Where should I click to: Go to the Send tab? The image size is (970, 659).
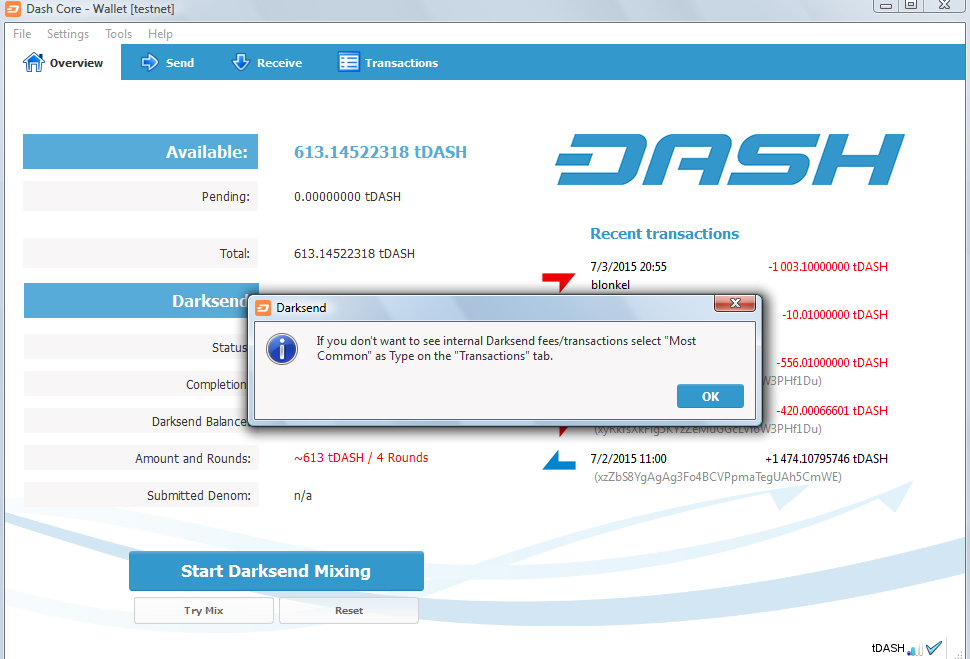click(167, 62)
